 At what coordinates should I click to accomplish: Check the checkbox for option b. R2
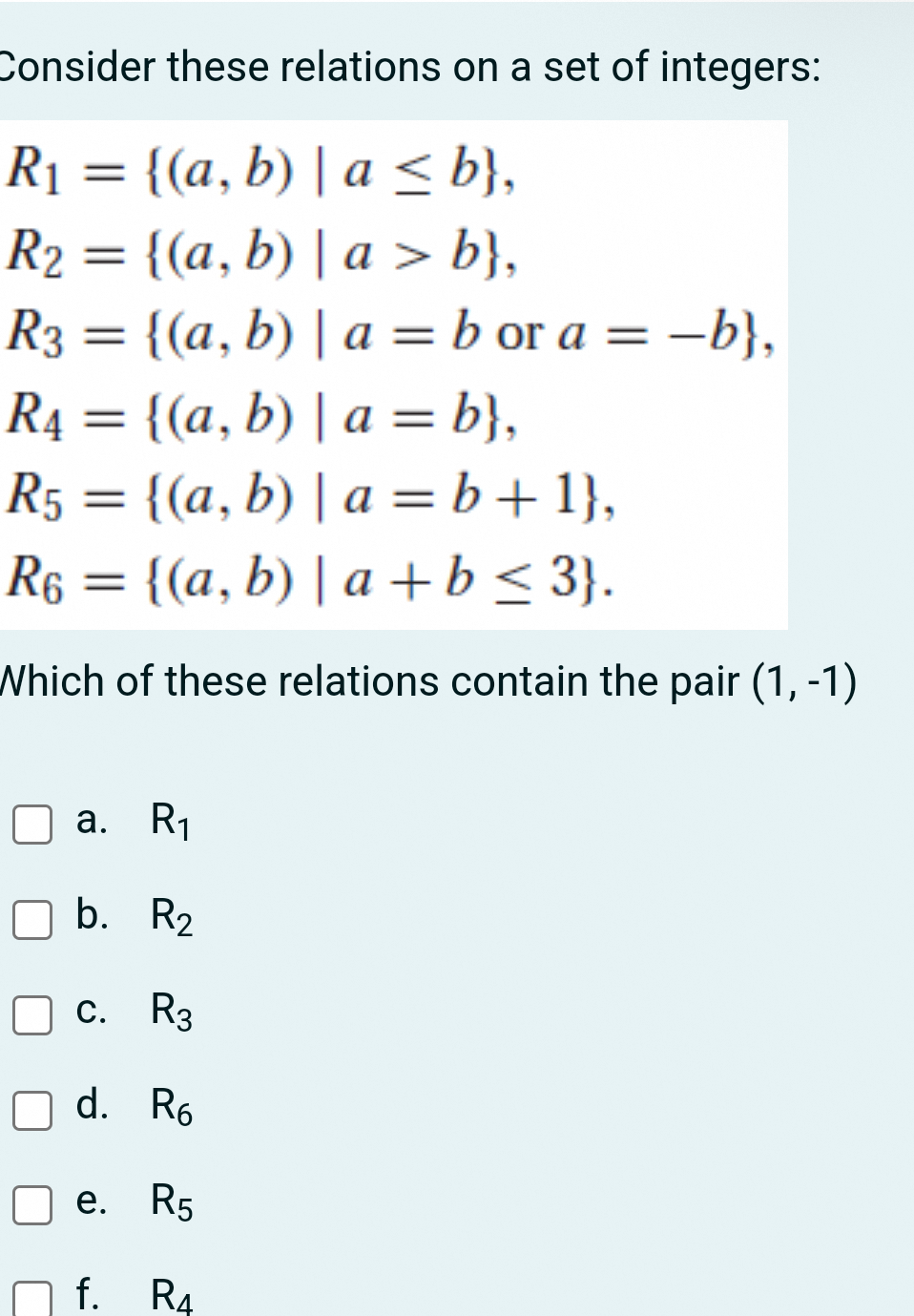click(31, 920)
